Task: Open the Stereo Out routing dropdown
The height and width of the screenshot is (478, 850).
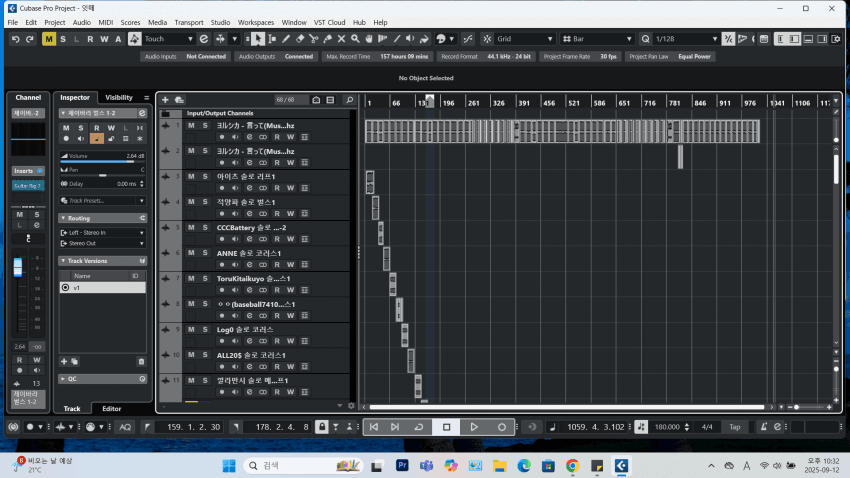Action: click(x=101, y=243)
